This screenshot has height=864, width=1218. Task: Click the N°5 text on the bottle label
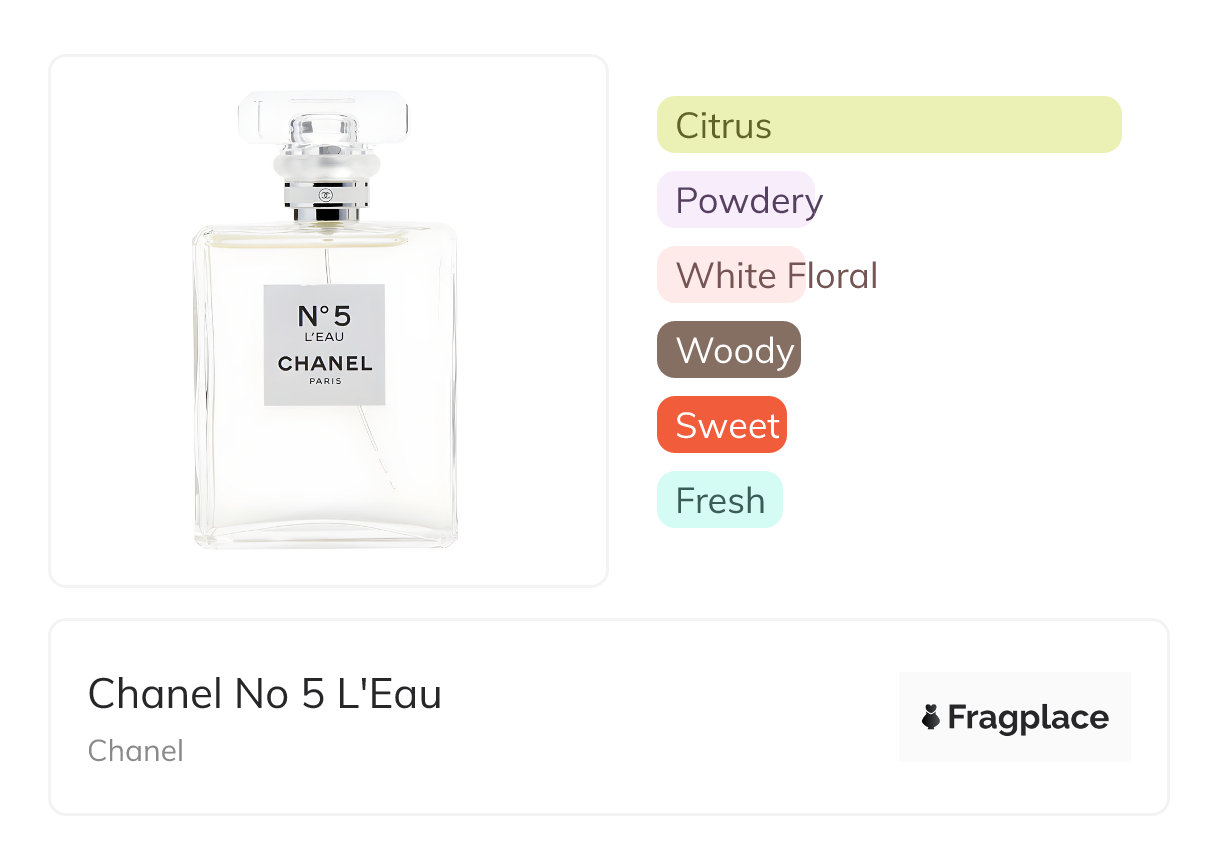324,316
